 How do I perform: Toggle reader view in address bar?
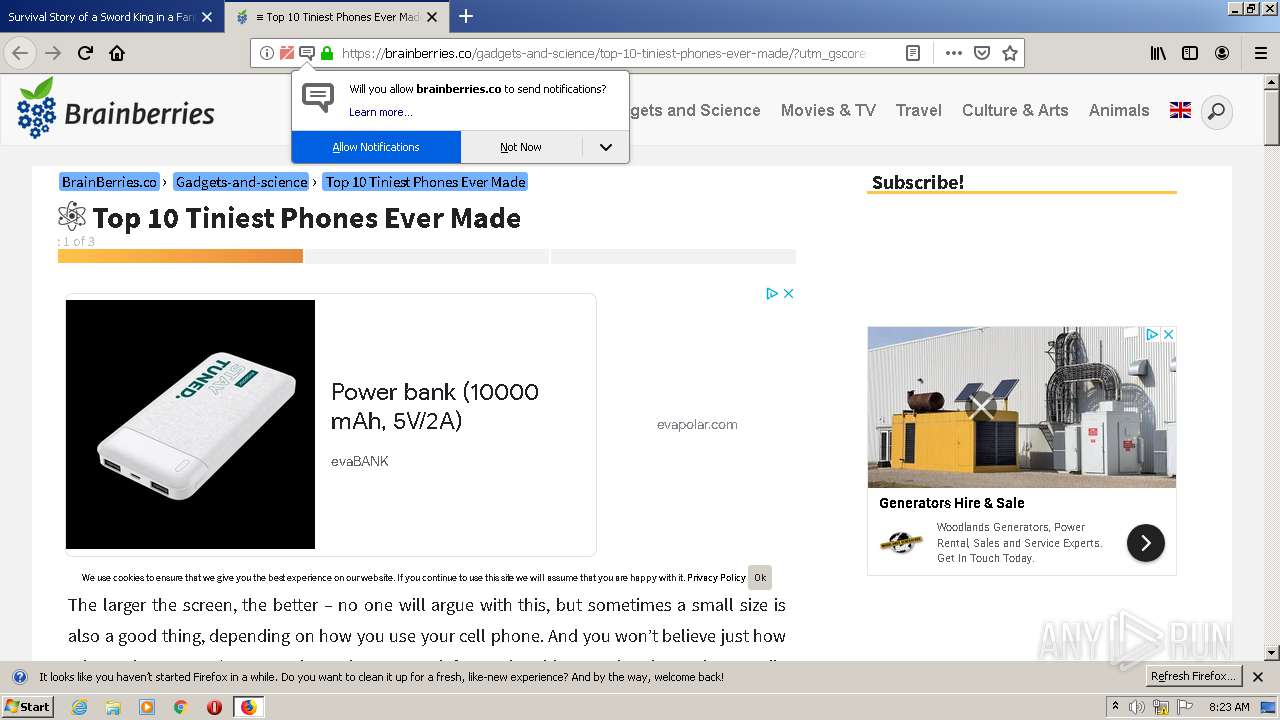pos(913,53)
